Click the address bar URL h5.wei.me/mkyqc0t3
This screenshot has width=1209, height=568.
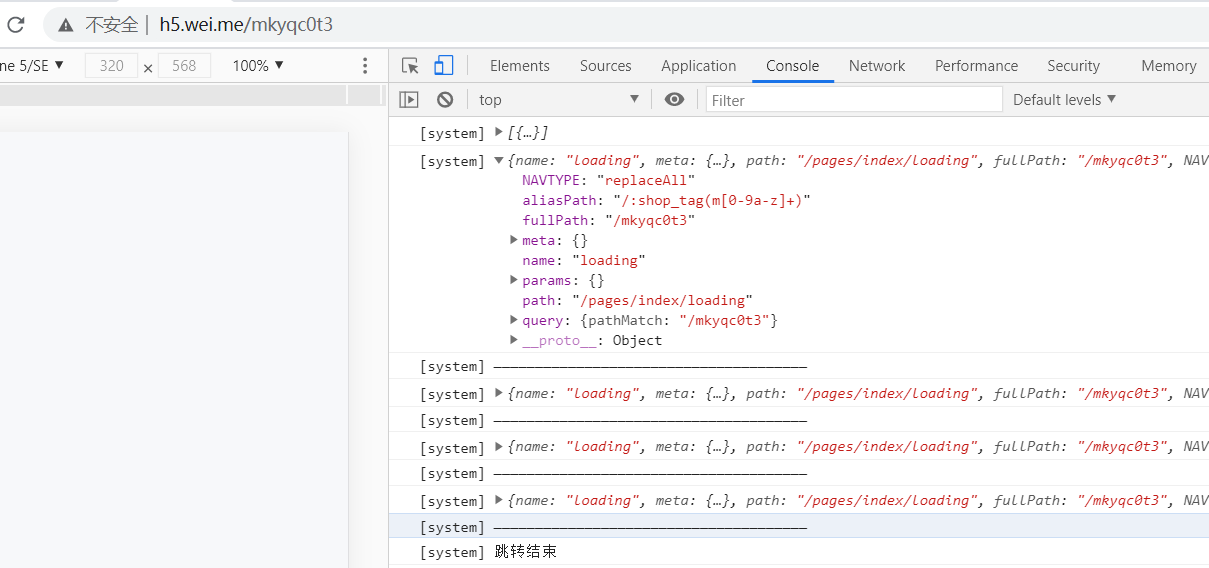246,25
